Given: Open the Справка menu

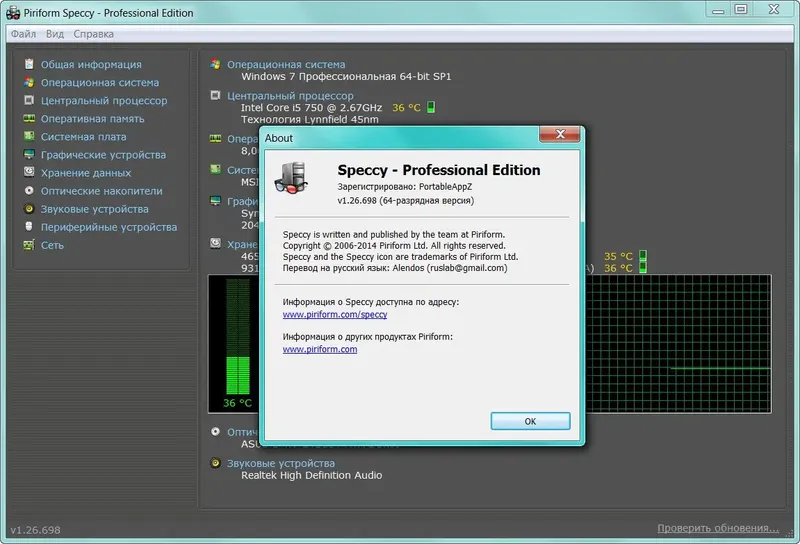Looking at the screenshot, I should 93,34.
